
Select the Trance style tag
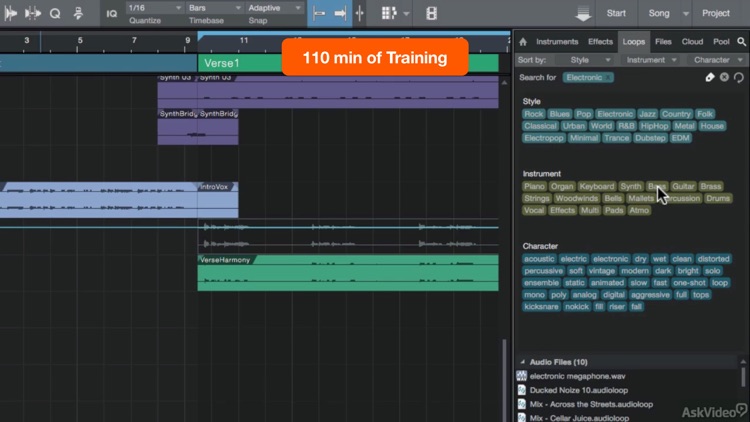pyautogui.click(x=616, y=138)
